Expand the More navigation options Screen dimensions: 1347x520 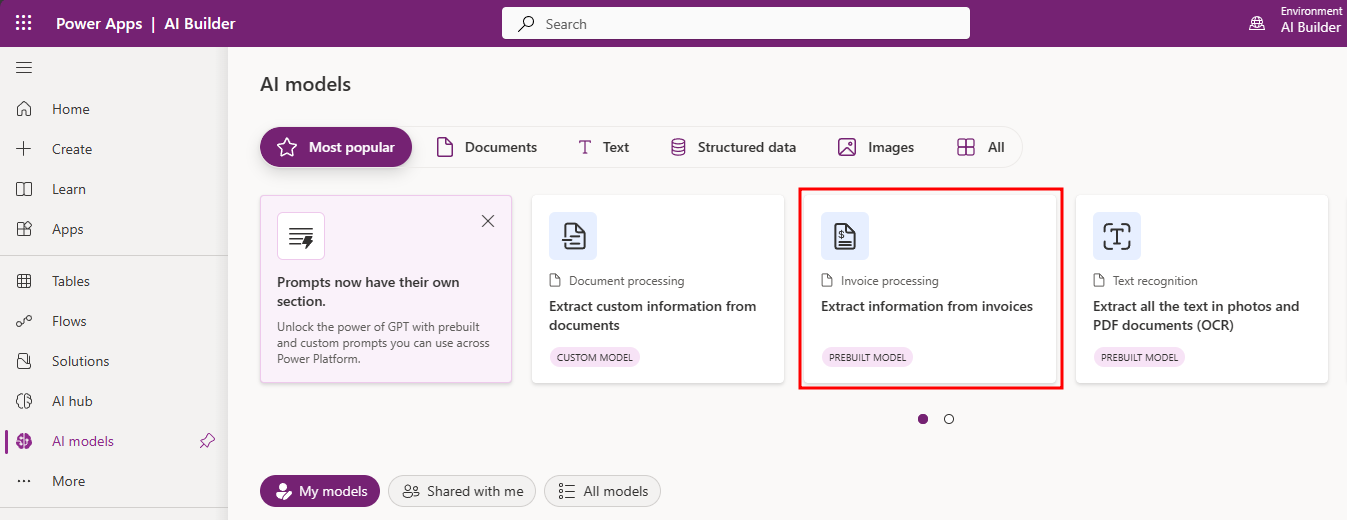coord(68,481)
